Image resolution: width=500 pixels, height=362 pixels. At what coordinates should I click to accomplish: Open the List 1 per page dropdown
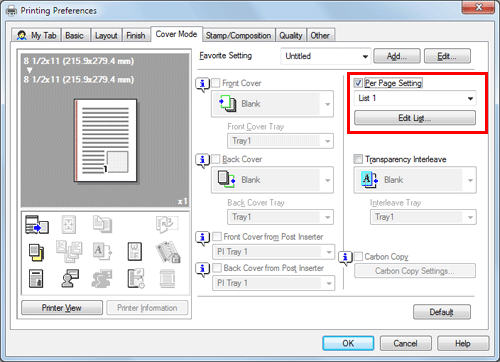coord(415,98)
